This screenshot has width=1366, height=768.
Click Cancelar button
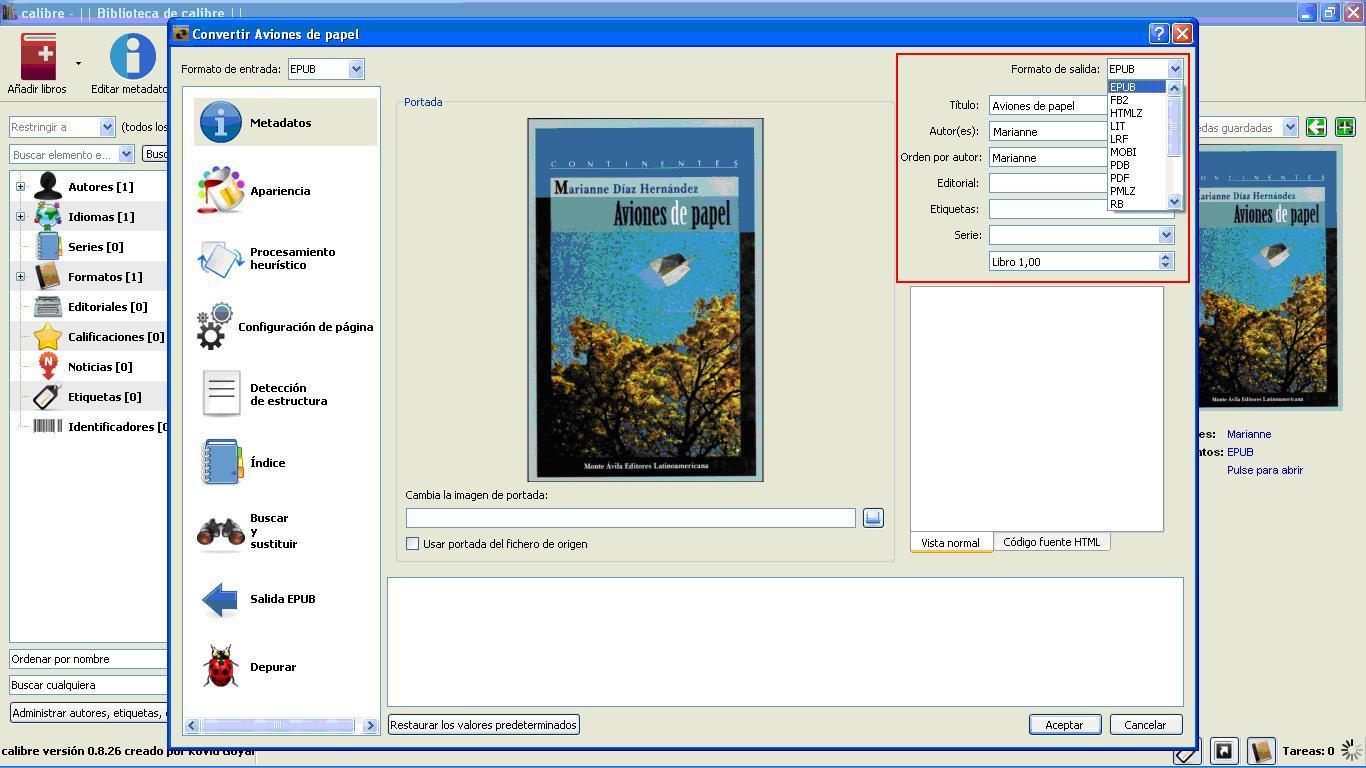pyautogui.click(x=1145, y=724)
